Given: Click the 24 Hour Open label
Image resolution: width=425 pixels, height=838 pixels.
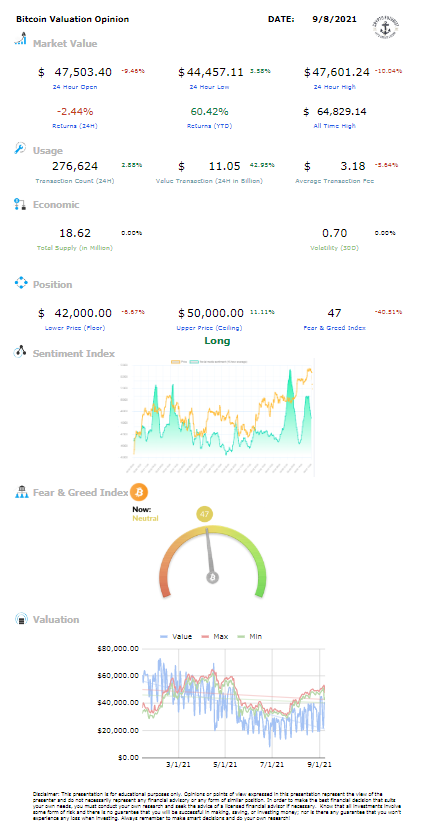Looking at the screenshot, I should (75, 87).
